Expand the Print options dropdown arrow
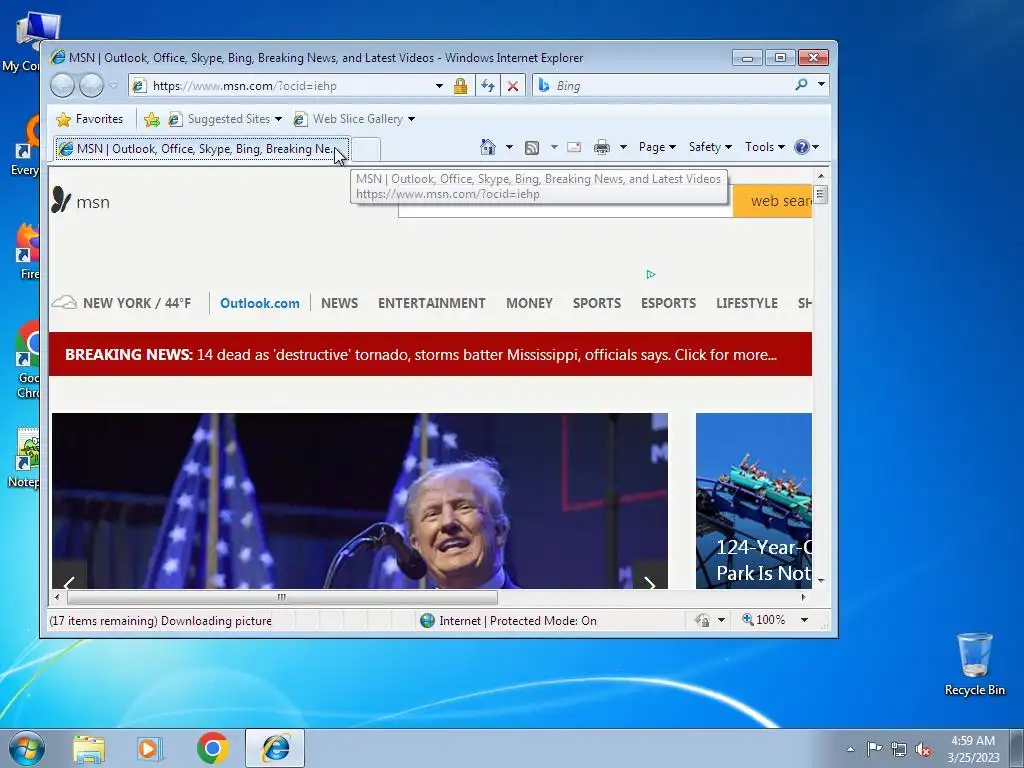 tap(623, 147)
